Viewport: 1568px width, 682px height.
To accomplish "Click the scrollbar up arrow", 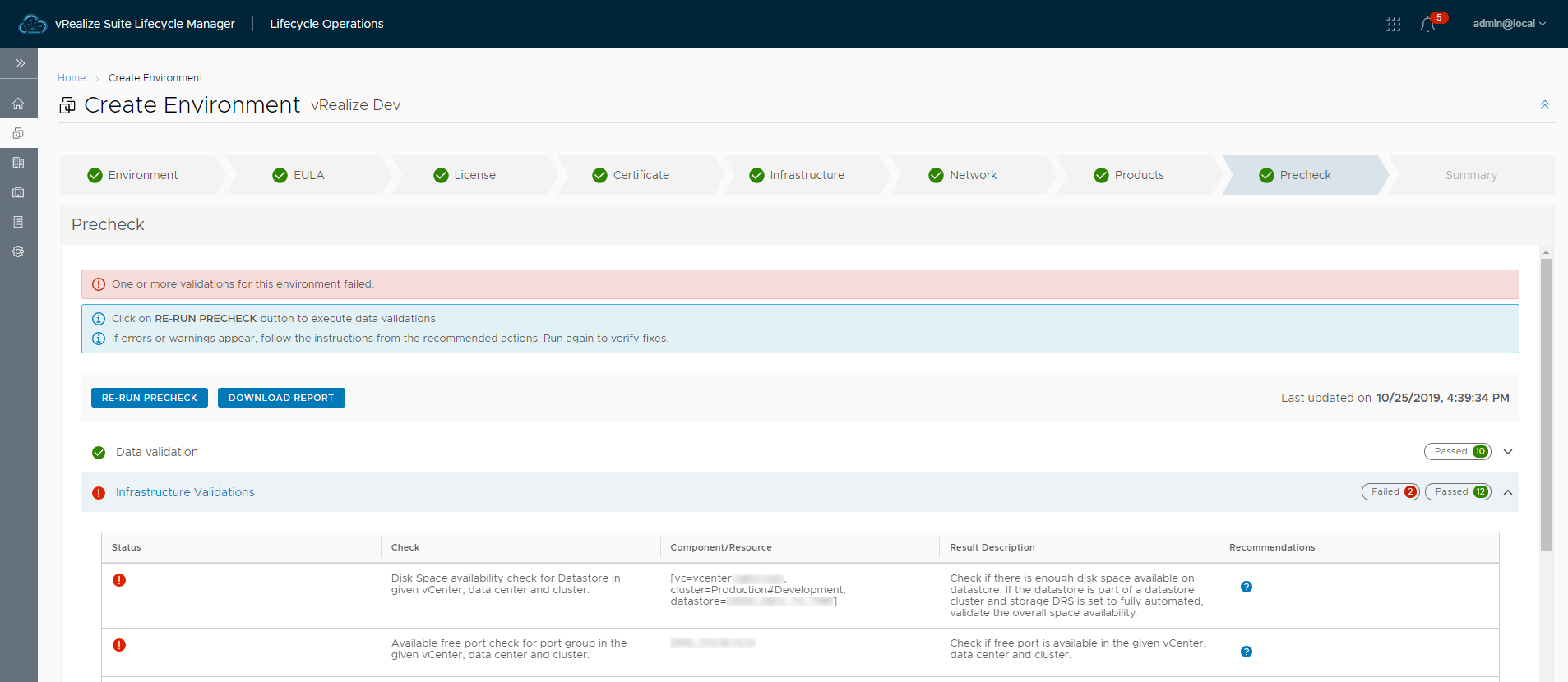I will (1546, 252).
